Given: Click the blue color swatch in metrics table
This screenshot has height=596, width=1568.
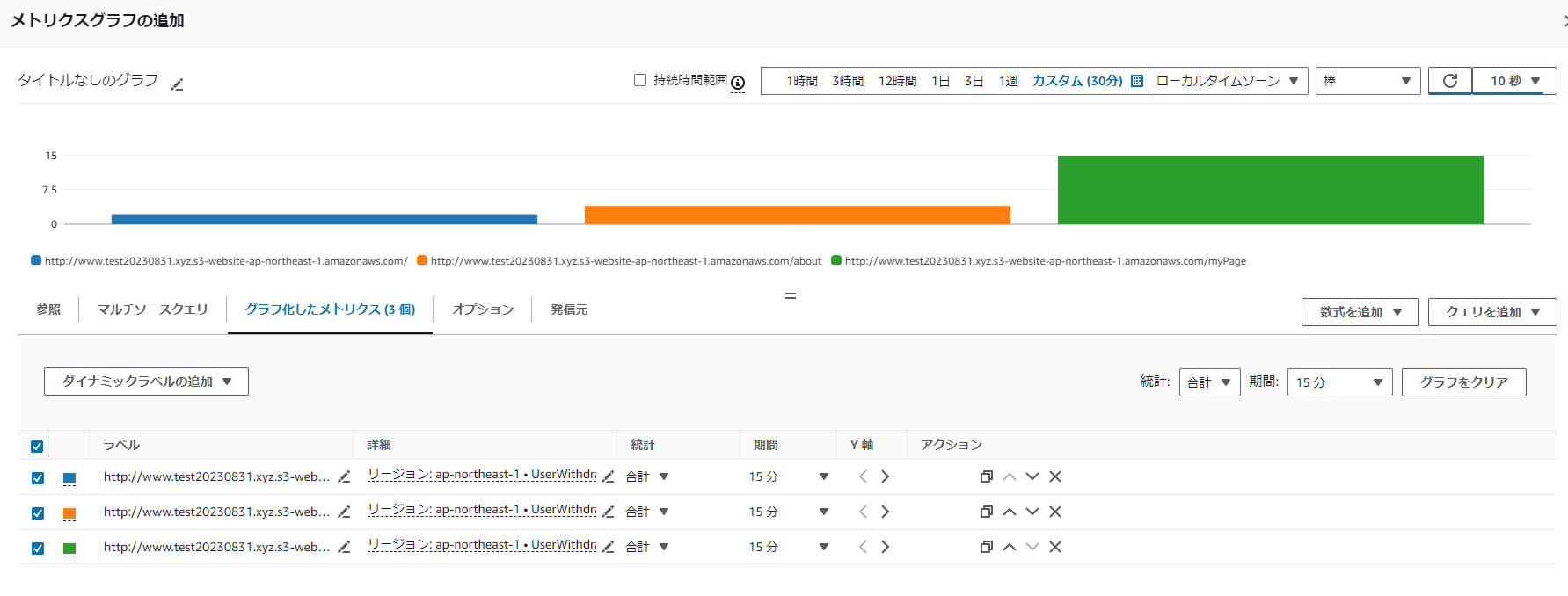Looking at the screenshot, I should 69,478.
